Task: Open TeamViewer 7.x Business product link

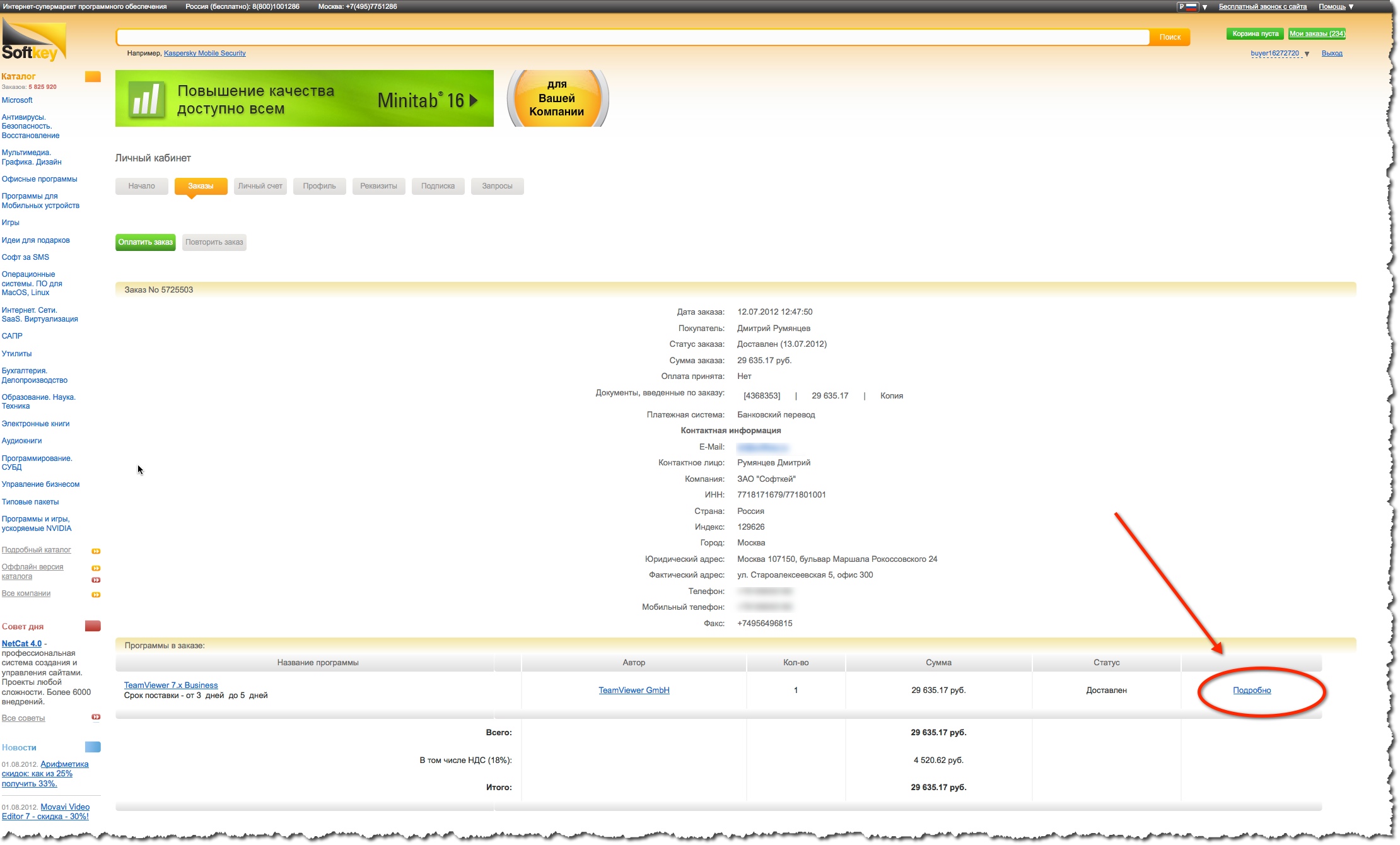Action: point(171,685)
